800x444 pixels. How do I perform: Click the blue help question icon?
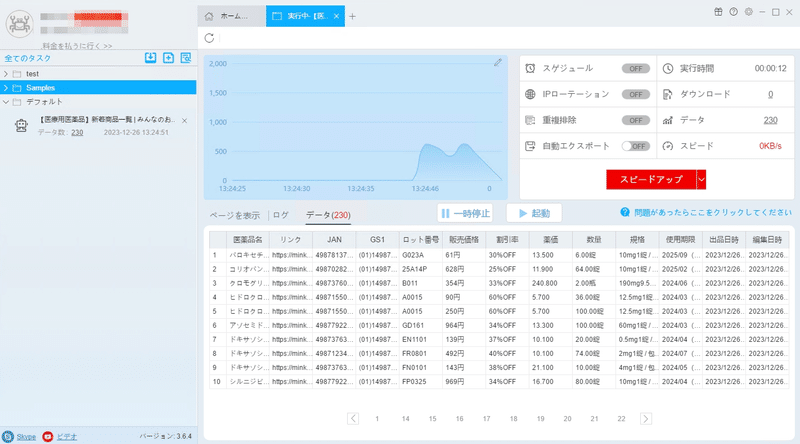(x=624, y=212)
